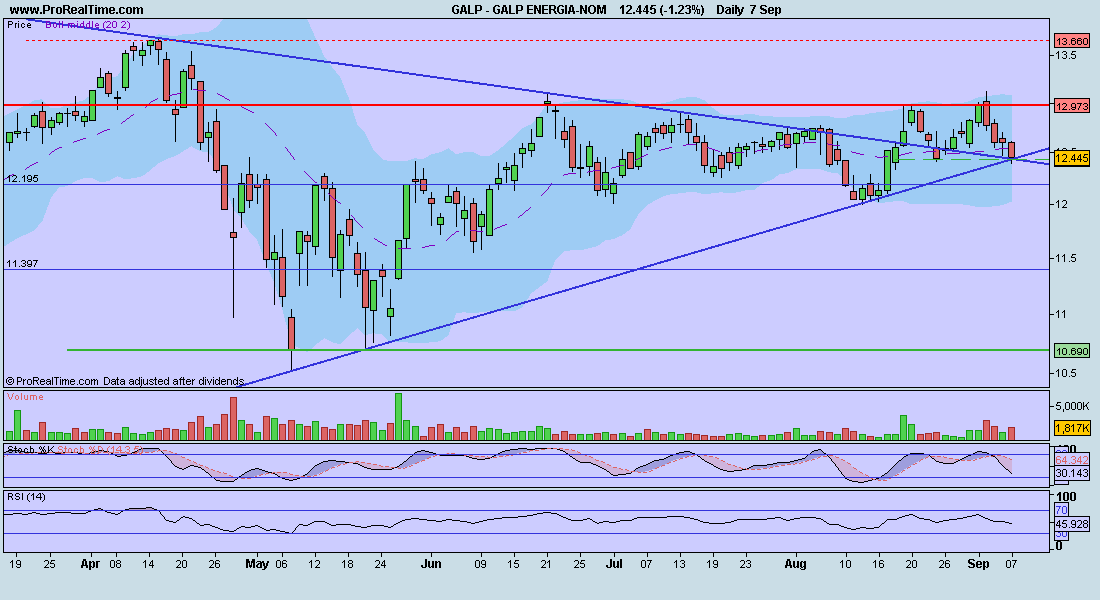The image size is (1100, 600).
Task: Click the yellow 12.445 current price tag
Action: tap(1072, 159)
